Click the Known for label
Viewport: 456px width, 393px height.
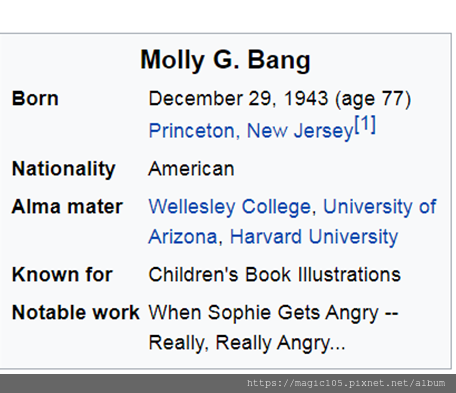62,275
